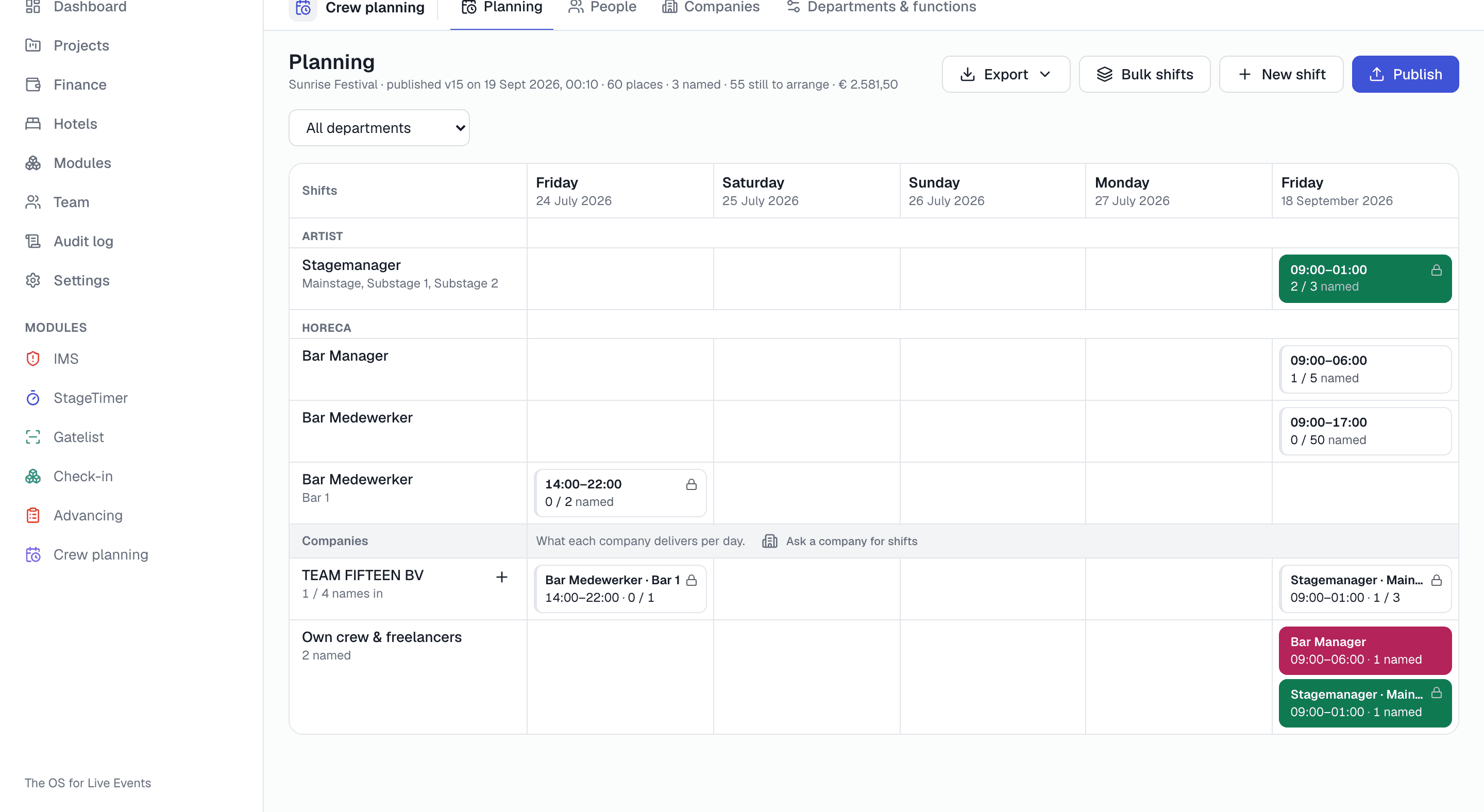Open the Audit log icon
This screenshot has width=1484, height=812.
pyautogui.click(x=33, y=241)
